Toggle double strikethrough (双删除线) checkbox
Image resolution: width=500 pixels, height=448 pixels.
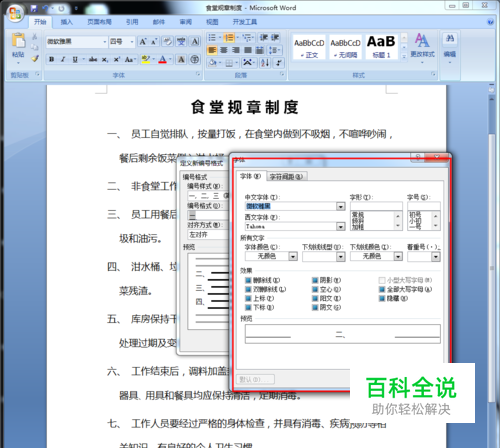[248, 289]
